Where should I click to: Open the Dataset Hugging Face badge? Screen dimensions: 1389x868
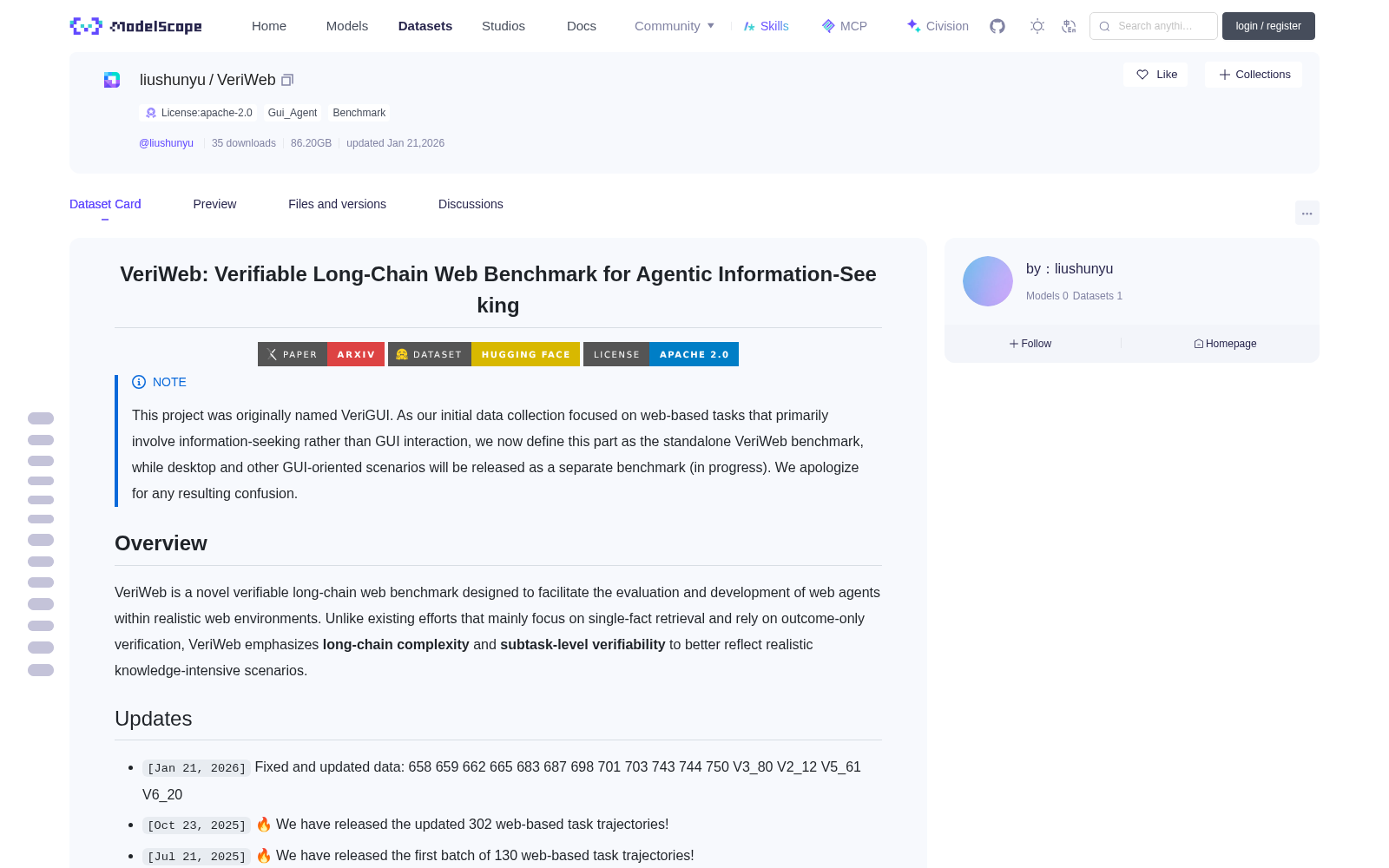pos(484,354)
